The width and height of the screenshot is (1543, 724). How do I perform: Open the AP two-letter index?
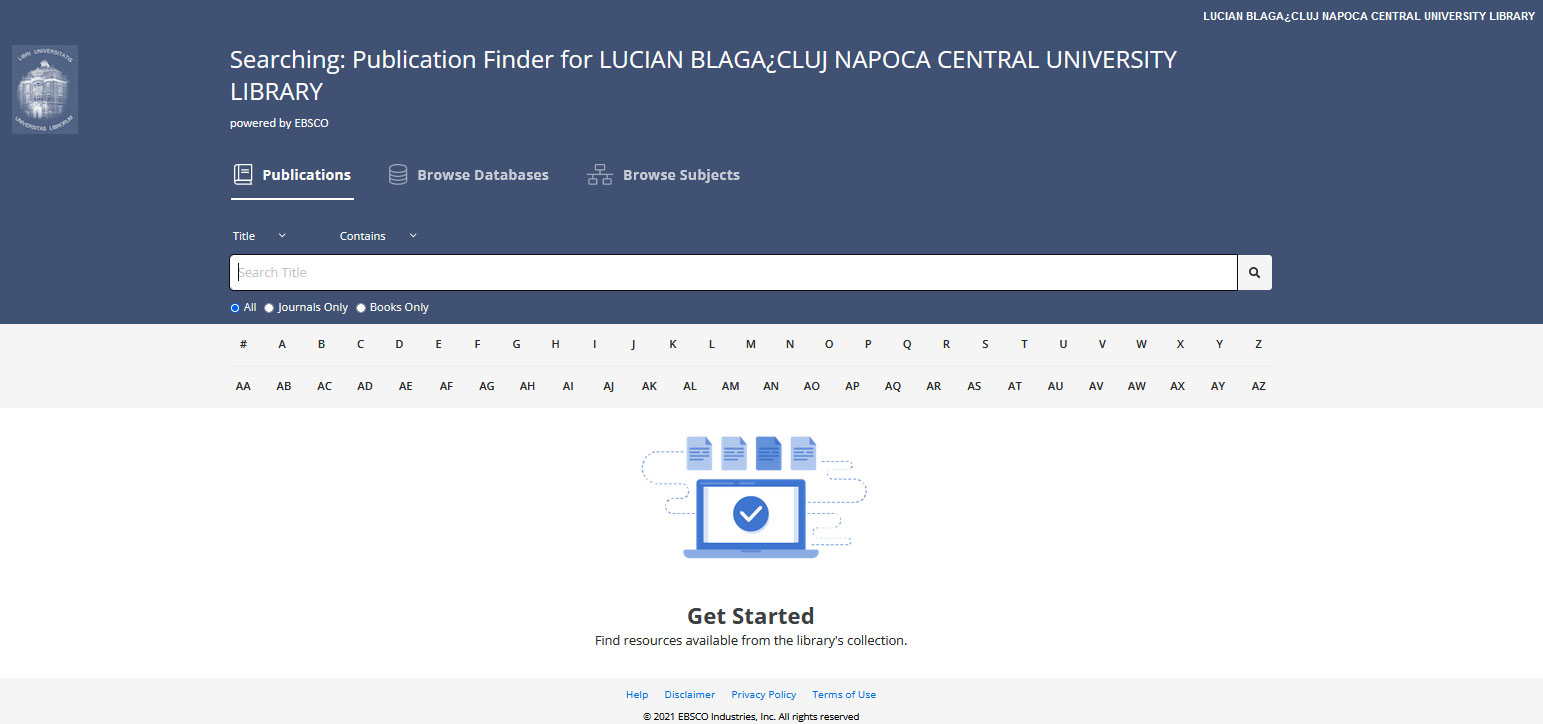pyautogui.click(x=852, y=386)
